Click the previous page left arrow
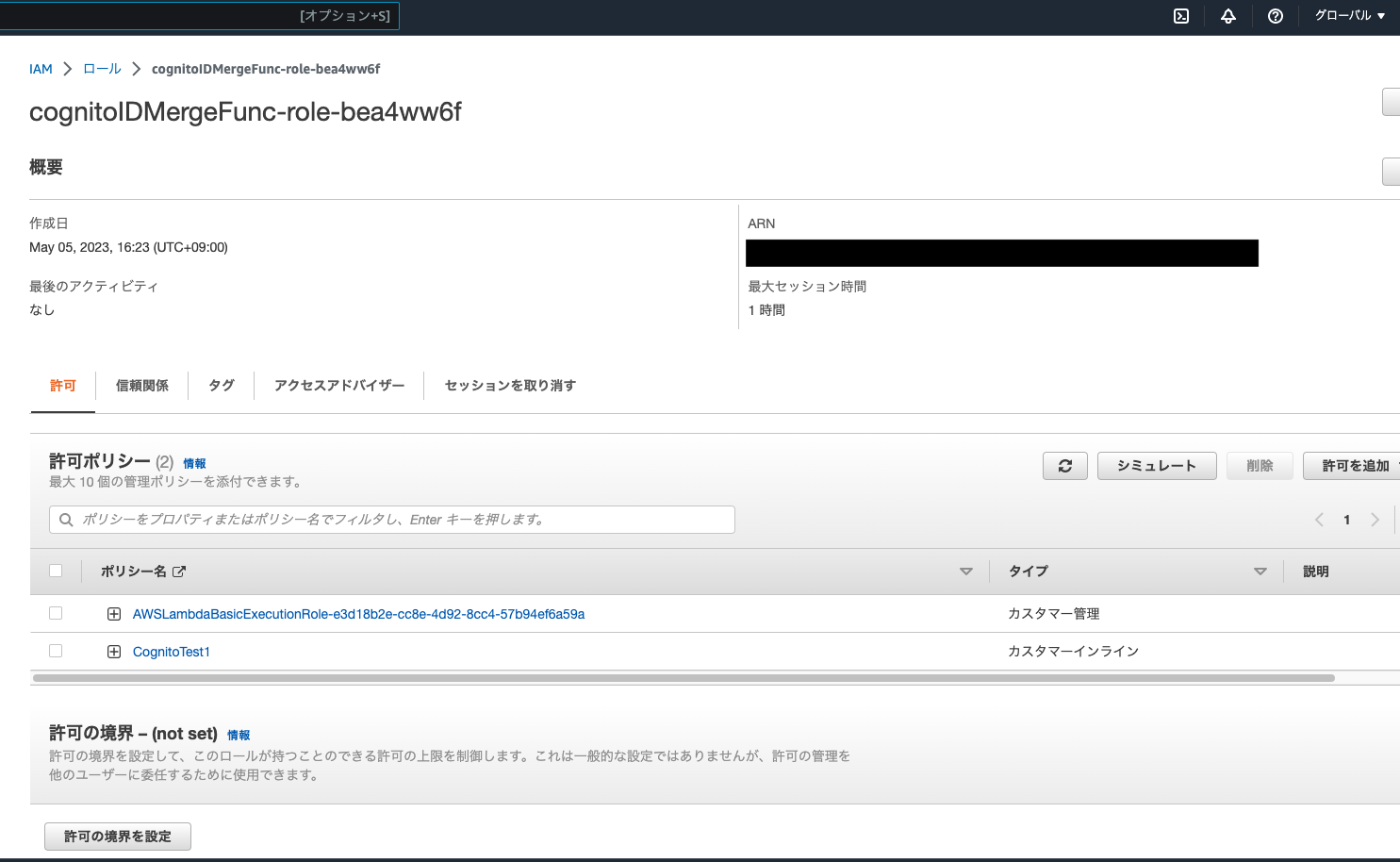This screenshot has height=862, width=1400. (1319, 520)
